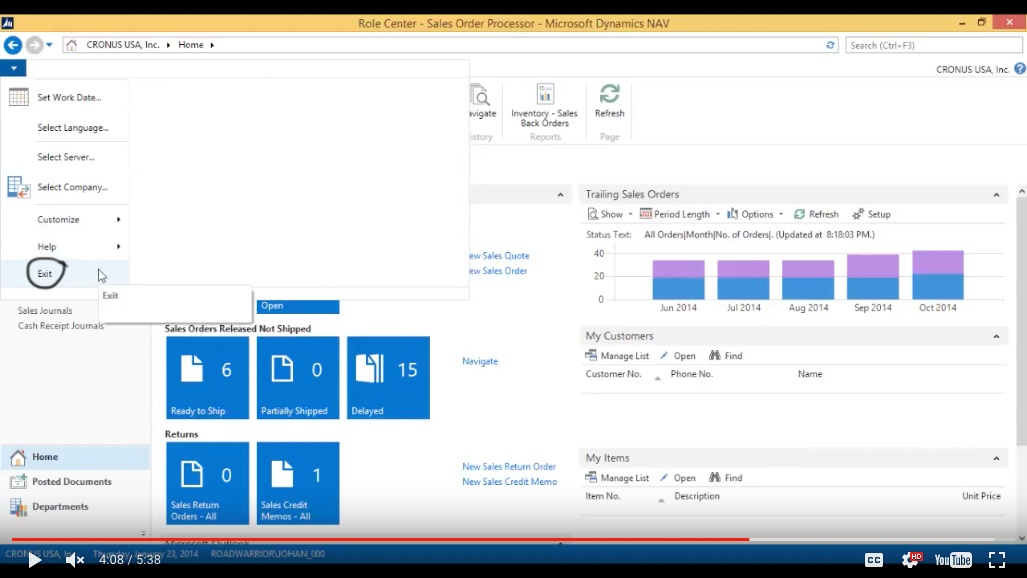Click the YouTube logo button
This screenshot has height=578, width=1027.
click(953, 560)
